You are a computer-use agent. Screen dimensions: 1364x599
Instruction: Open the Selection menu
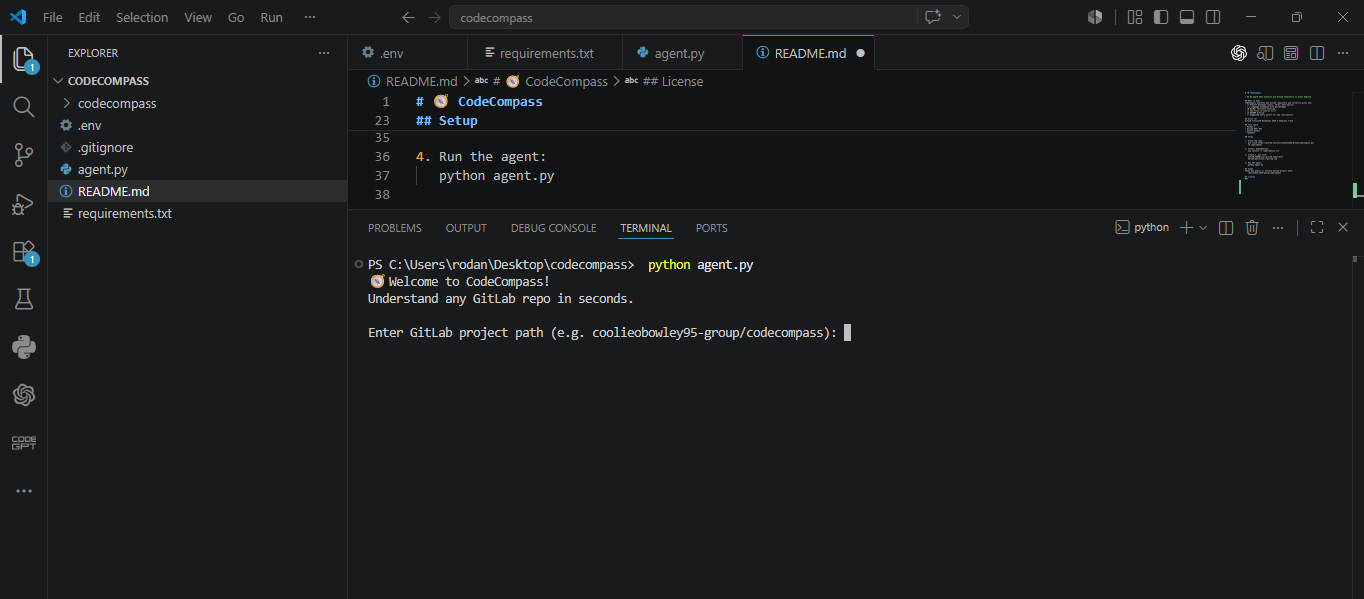click(x=142, y=17)
